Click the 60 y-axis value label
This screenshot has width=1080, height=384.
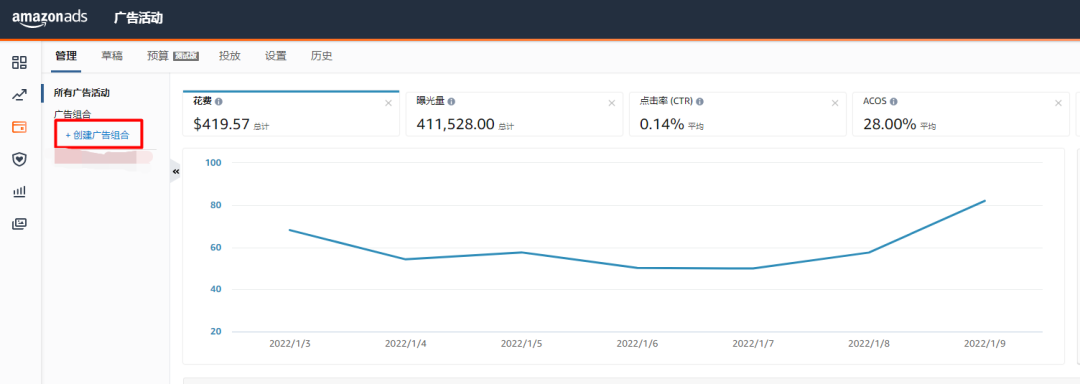click(216, 248)
